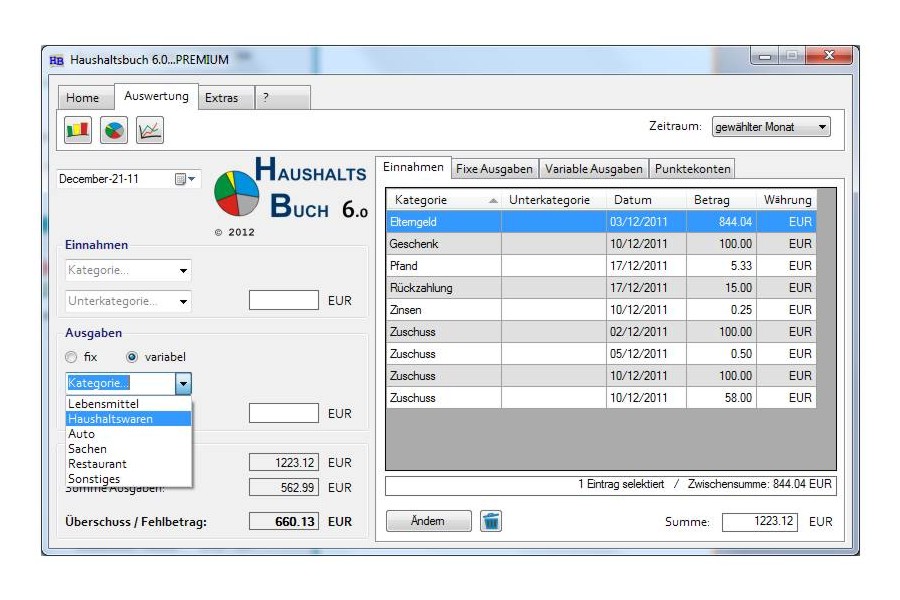Screen dimensions: 900x600
Task: Open the Zeitraum dropdown
Action: click(x=770, y=127)
